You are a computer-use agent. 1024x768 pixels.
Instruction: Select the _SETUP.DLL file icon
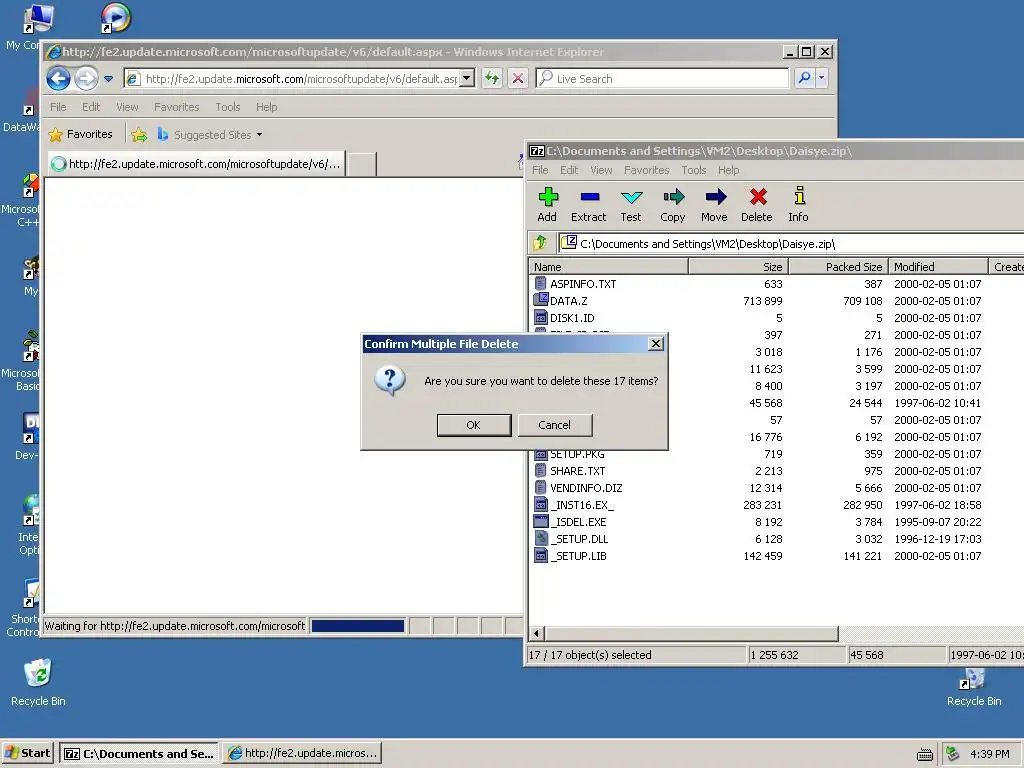click(x=540, y=538)
